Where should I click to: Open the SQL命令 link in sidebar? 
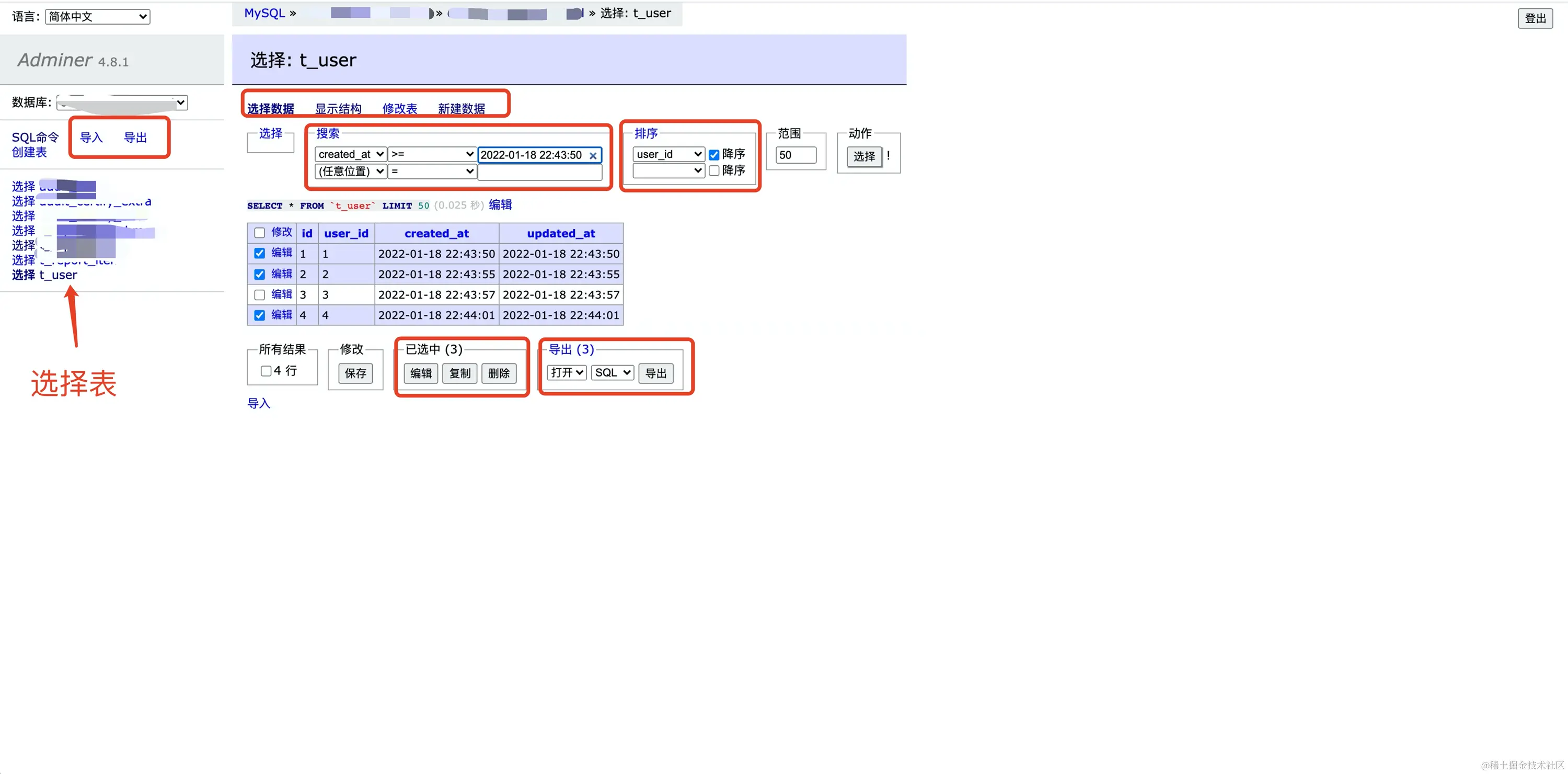pos(36,138)
